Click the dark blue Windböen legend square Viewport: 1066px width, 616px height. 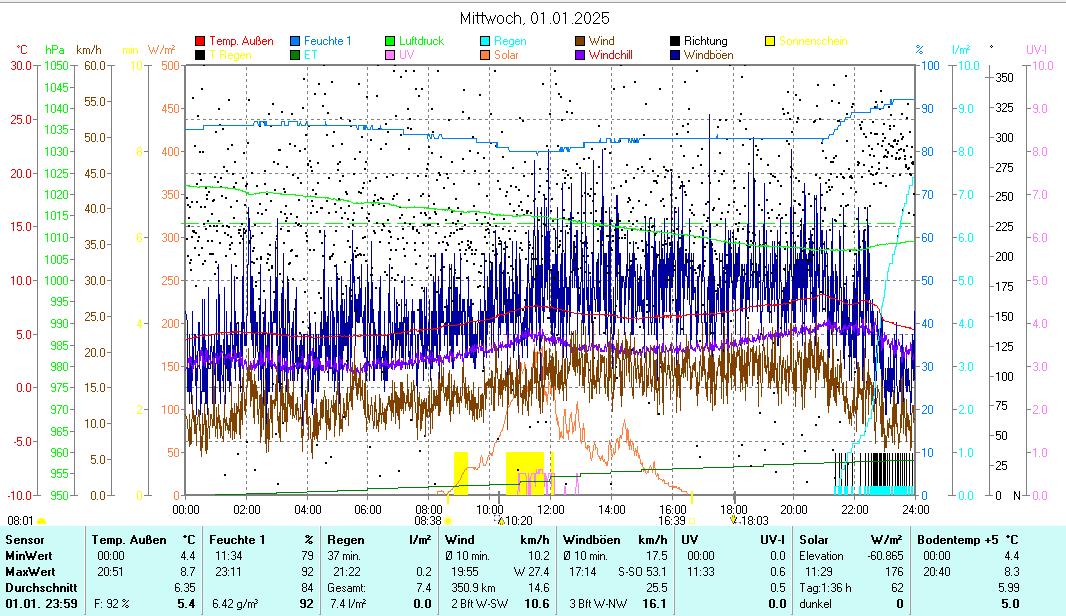(675, 55)
